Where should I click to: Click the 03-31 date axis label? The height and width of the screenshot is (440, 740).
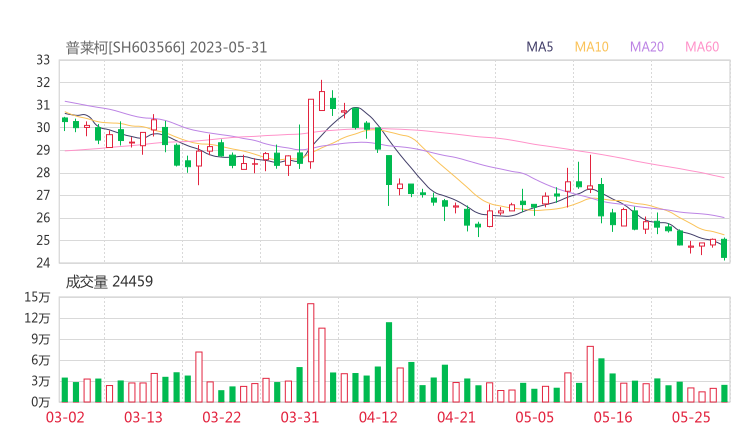(x=300, y=417)
